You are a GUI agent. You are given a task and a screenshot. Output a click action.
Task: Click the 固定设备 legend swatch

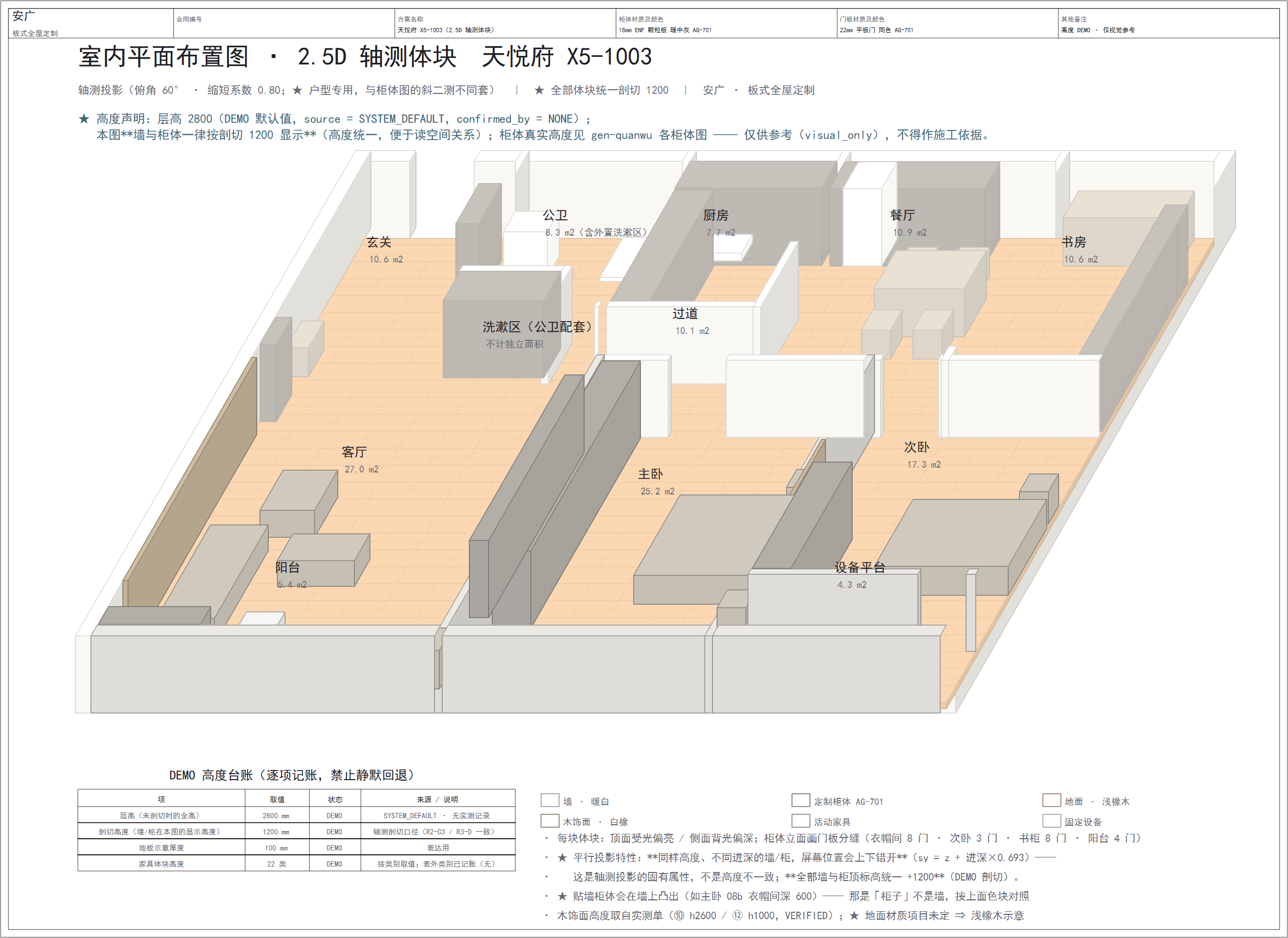(1052, 821)
